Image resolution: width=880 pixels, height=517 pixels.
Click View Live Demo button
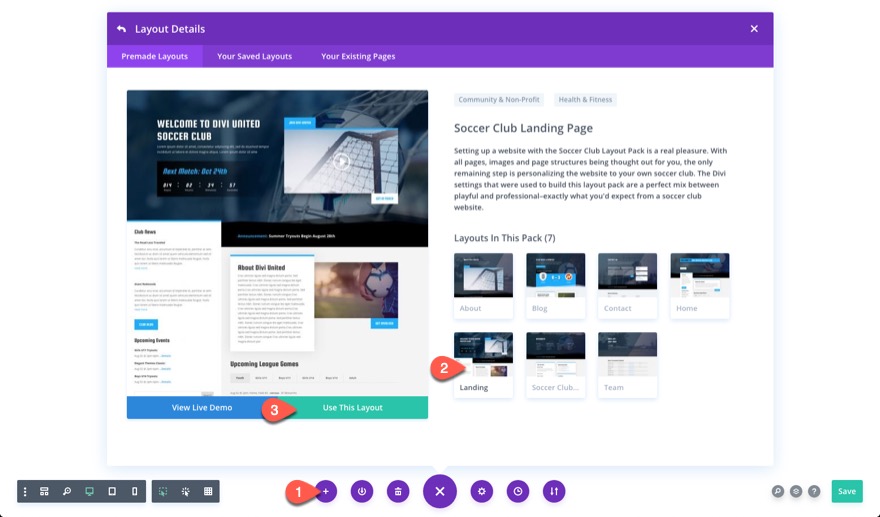[201, 408]
